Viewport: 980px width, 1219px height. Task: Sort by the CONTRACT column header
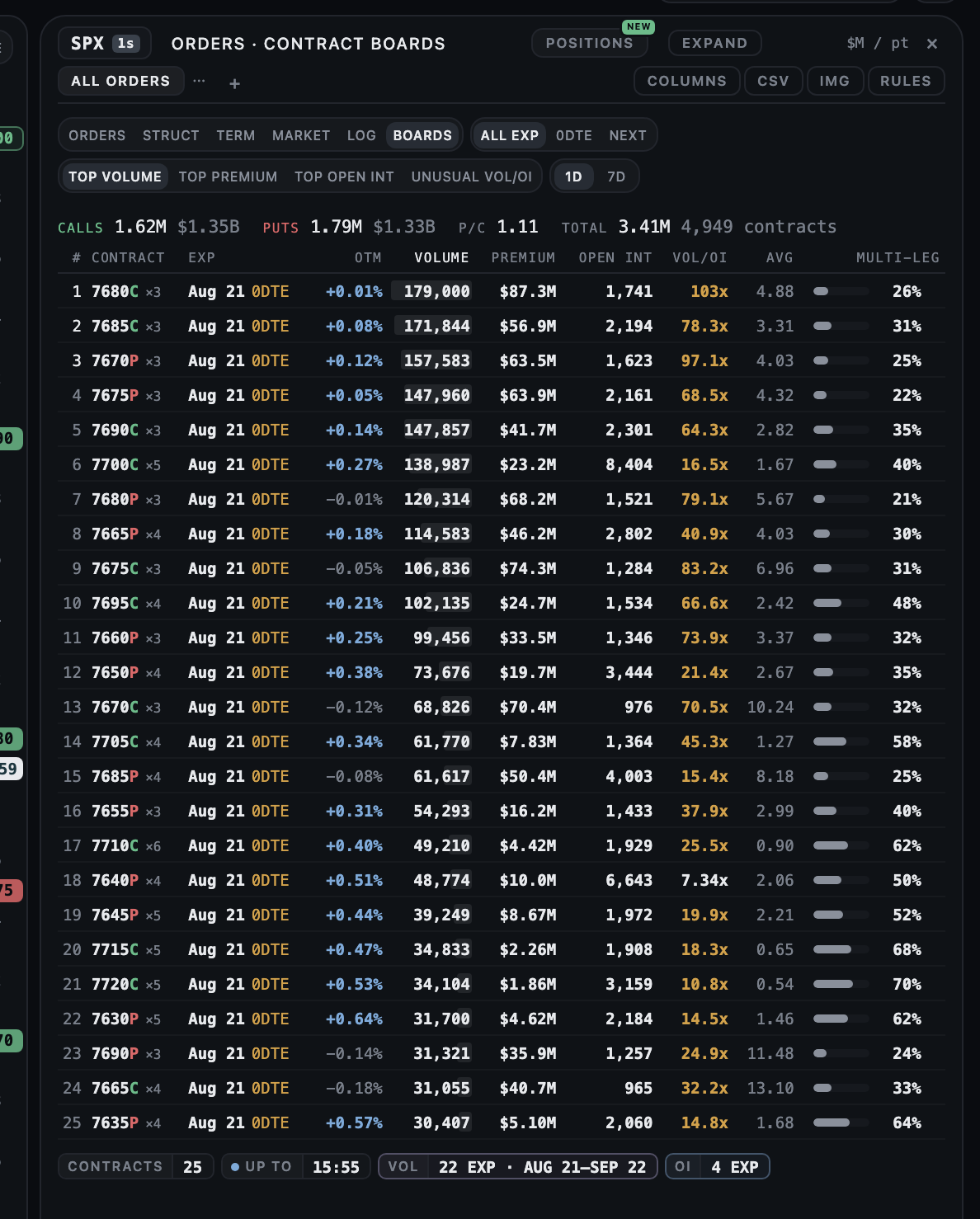point(128,258)
